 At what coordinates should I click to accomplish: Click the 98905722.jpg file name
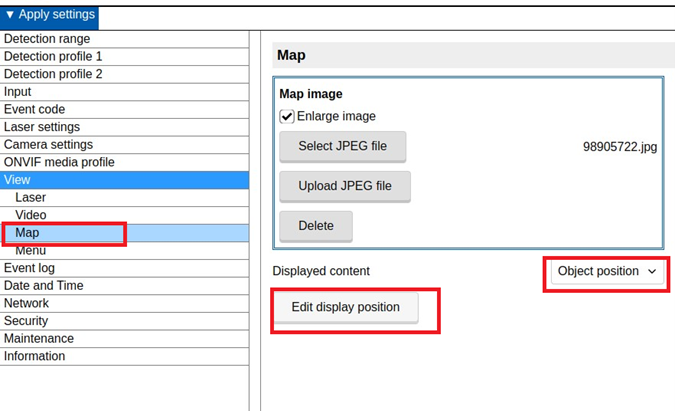pos(619,147)
